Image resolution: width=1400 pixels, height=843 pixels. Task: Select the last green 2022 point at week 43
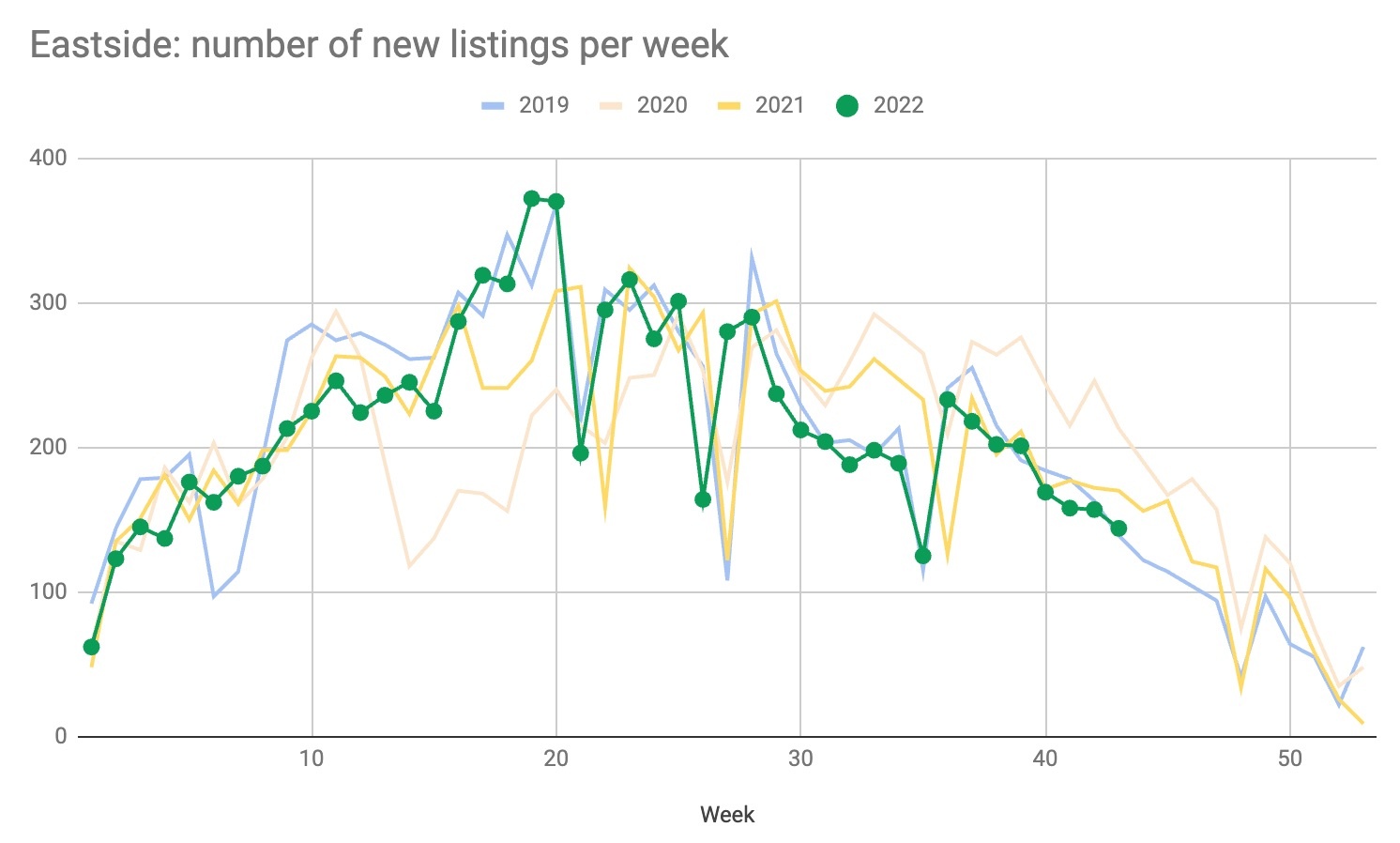click(1118, 529)
